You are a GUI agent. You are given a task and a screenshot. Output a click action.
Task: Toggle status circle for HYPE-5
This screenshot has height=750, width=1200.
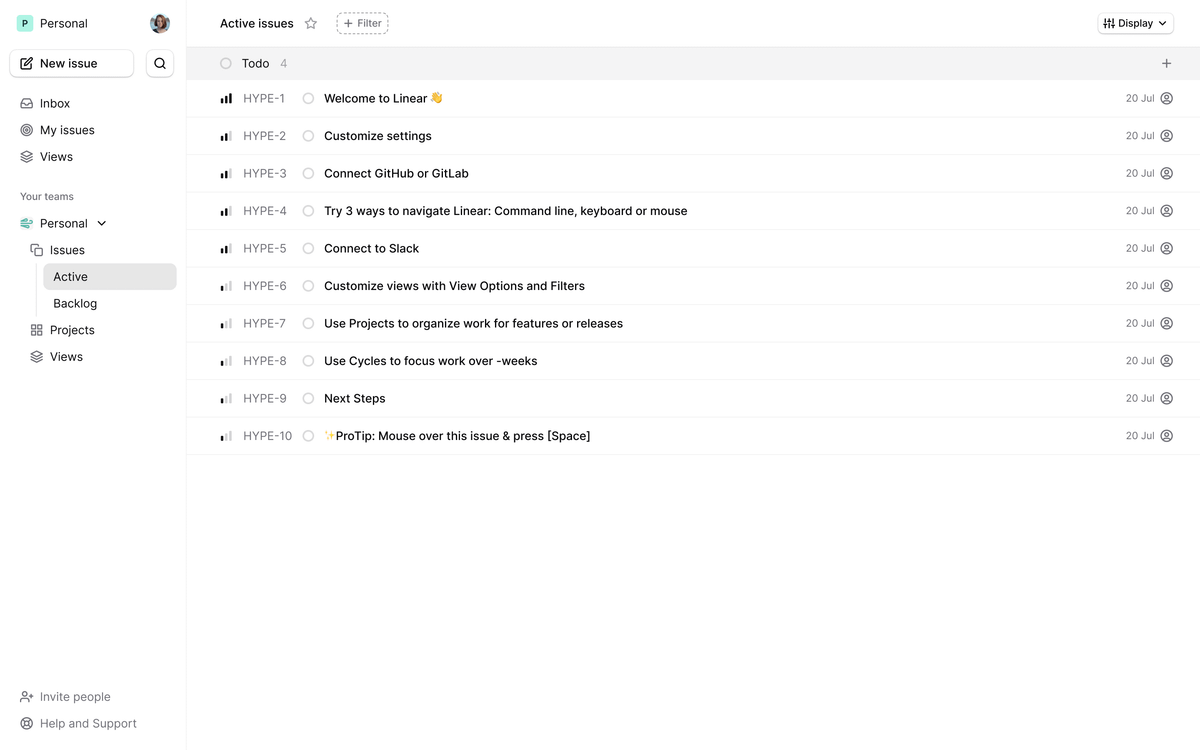[308, 248]
